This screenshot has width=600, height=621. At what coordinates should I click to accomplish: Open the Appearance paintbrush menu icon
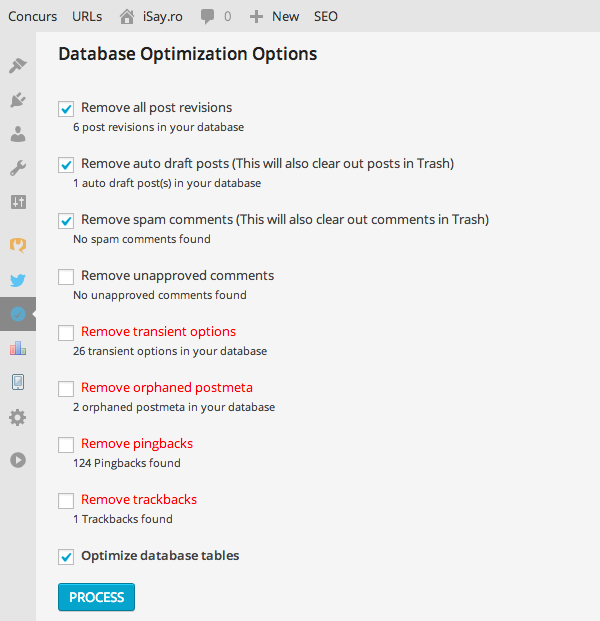18,66
